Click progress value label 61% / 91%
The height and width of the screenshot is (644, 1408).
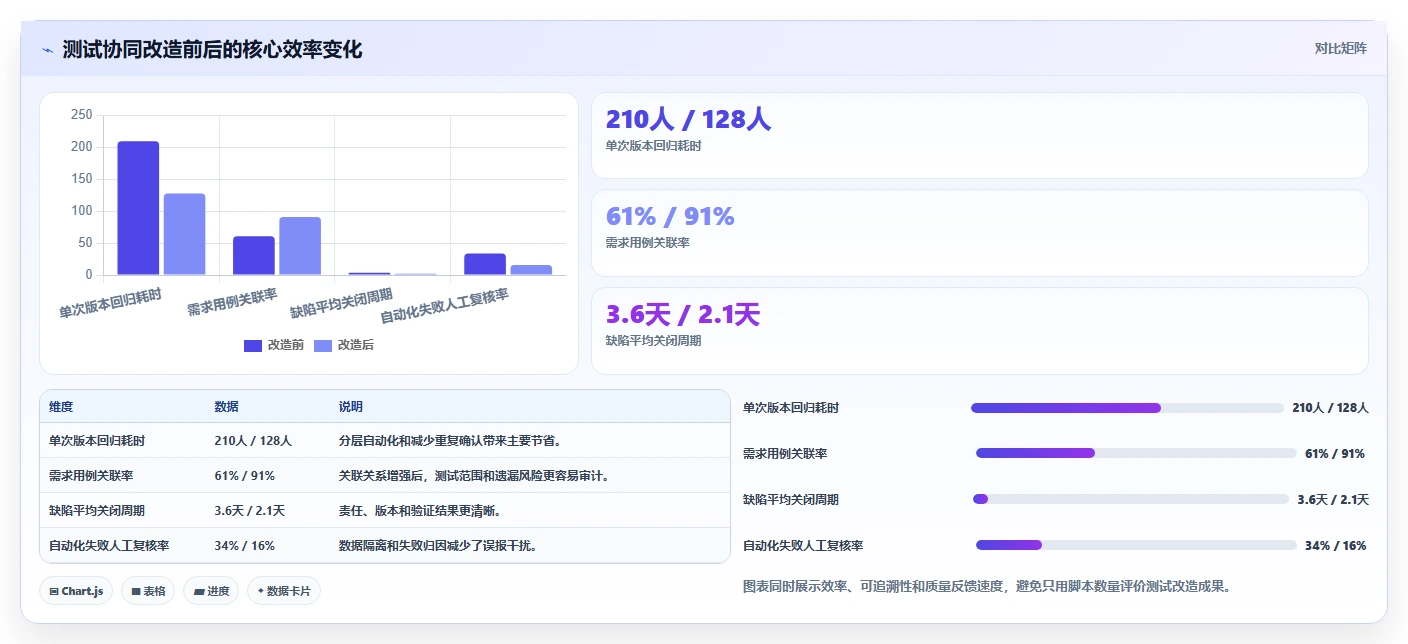[1335, 453]
